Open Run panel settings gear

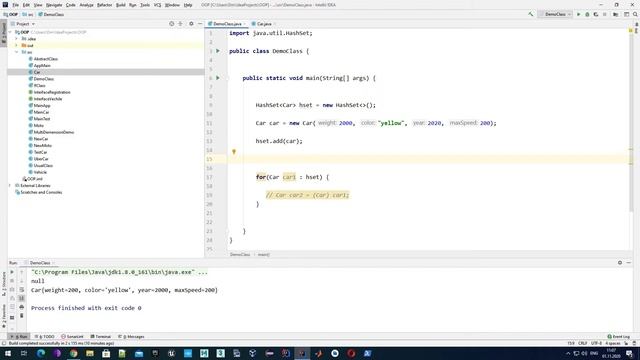tap(620, 263)
